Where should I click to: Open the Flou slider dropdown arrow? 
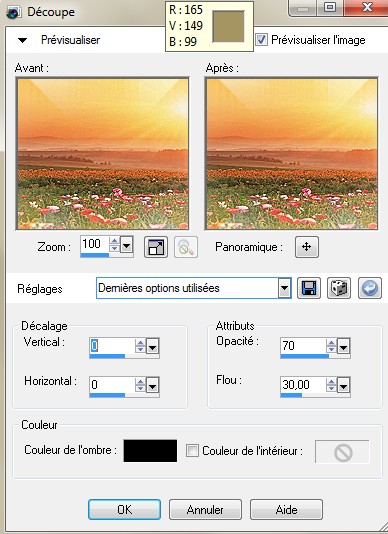[x=344, y=386]
